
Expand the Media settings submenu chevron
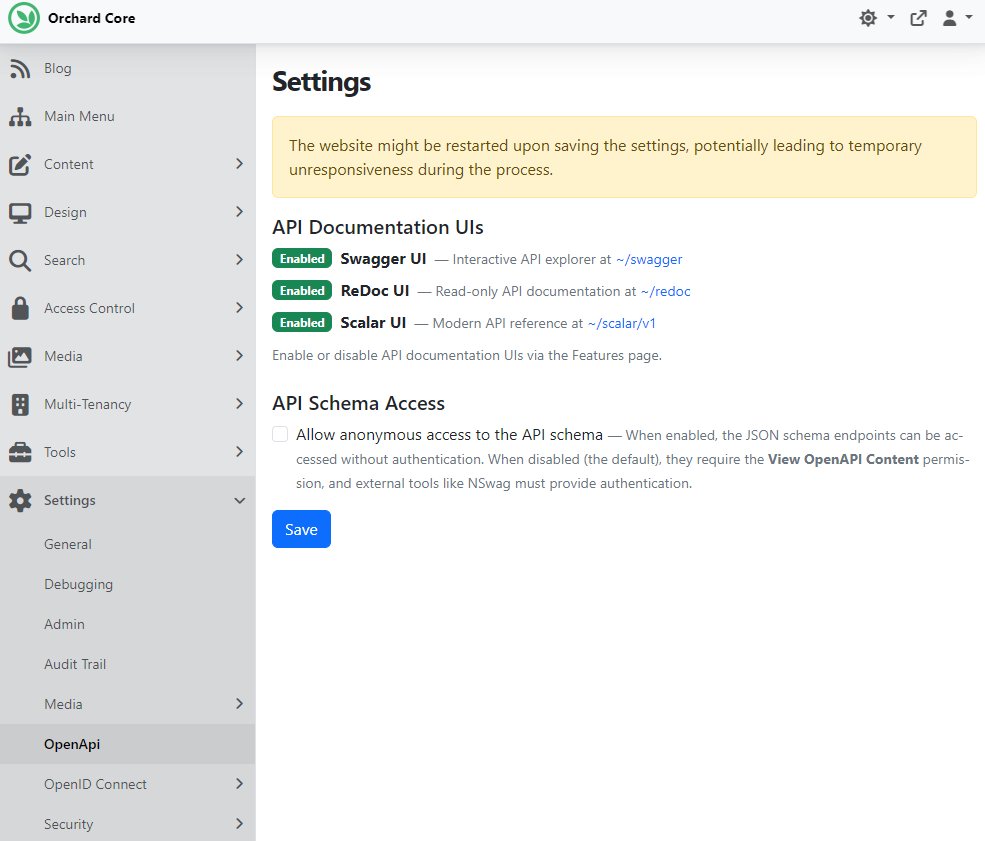click(x=239, y=703)
